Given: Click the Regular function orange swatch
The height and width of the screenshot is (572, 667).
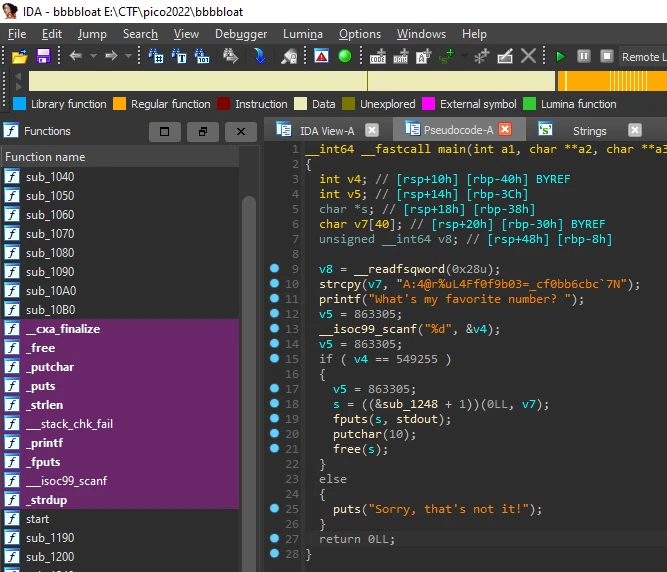Looking at the screenshot, I should pyautogui.click(x=120, y=104).
